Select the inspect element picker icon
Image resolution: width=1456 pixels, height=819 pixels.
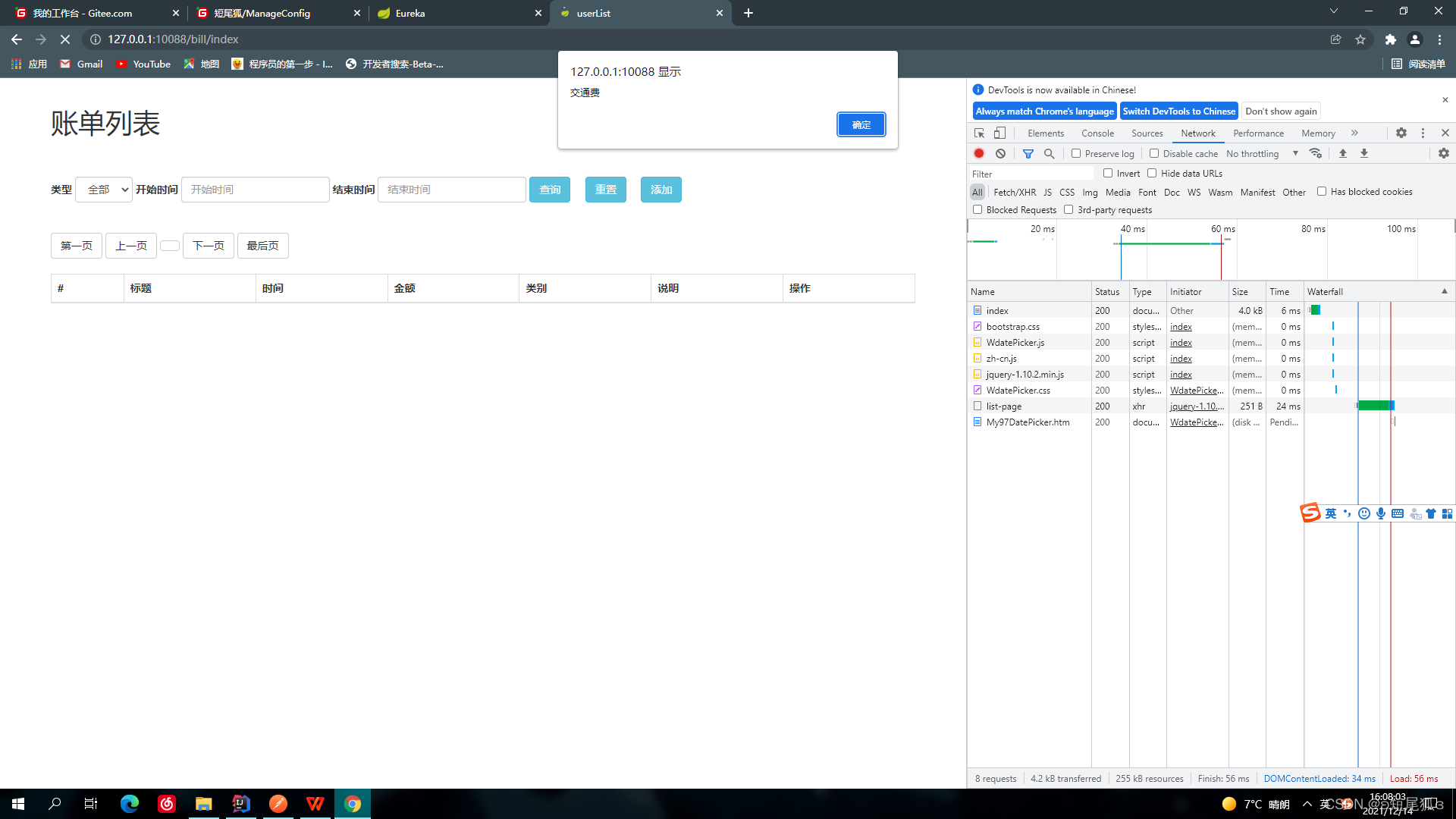979,133
